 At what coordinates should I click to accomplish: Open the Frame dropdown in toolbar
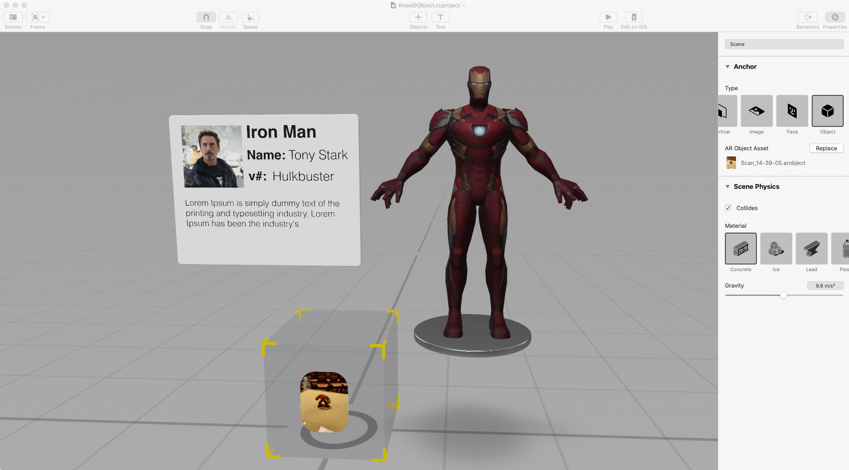[38, 17]
